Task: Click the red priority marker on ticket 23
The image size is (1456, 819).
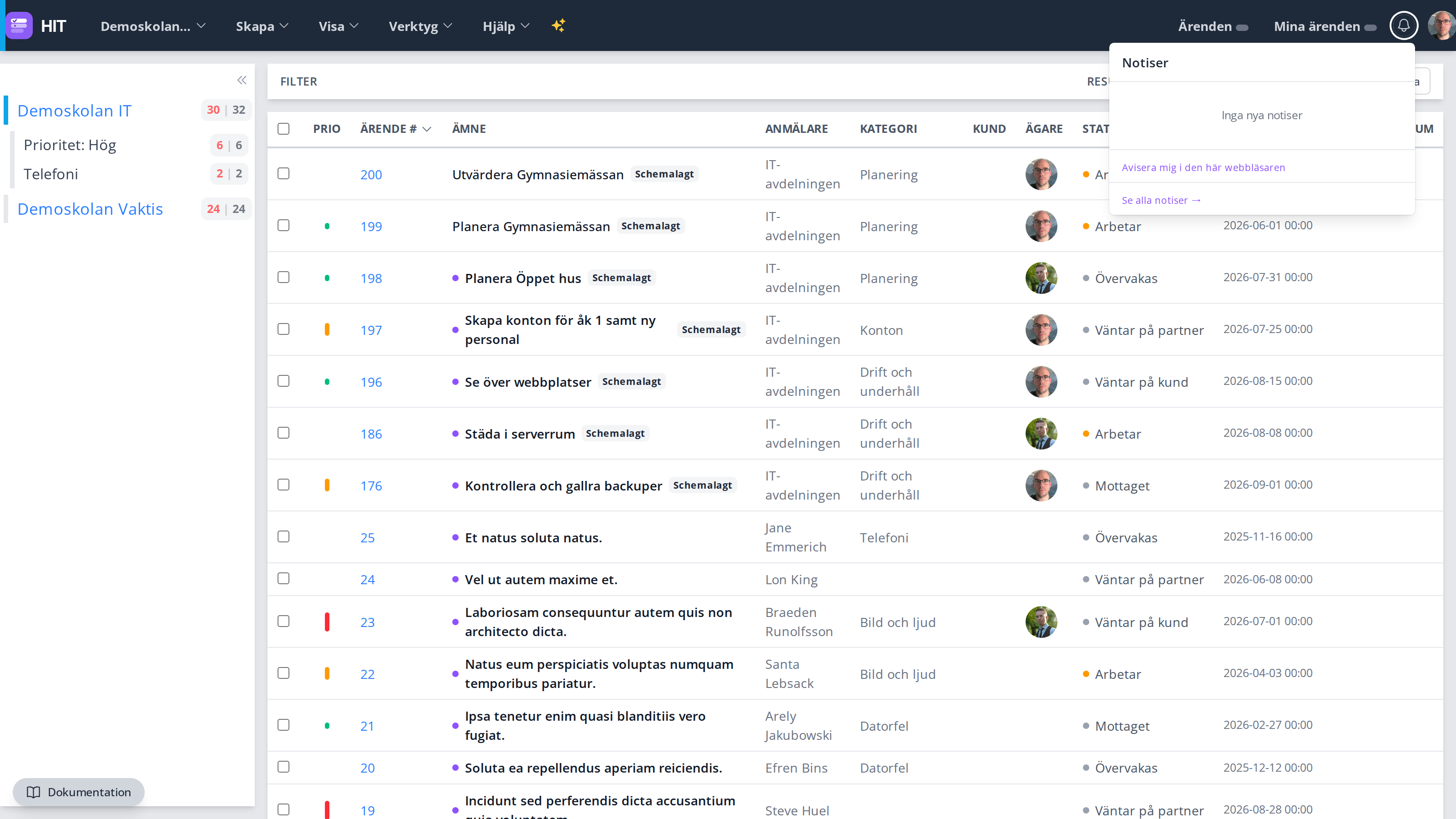Action: point(327,622)
